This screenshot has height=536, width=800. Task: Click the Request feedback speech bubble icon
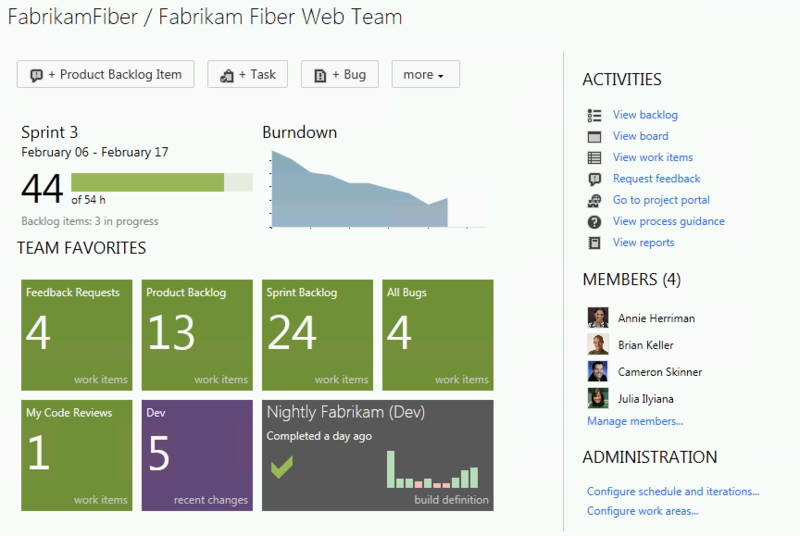(x=594, y=179)
